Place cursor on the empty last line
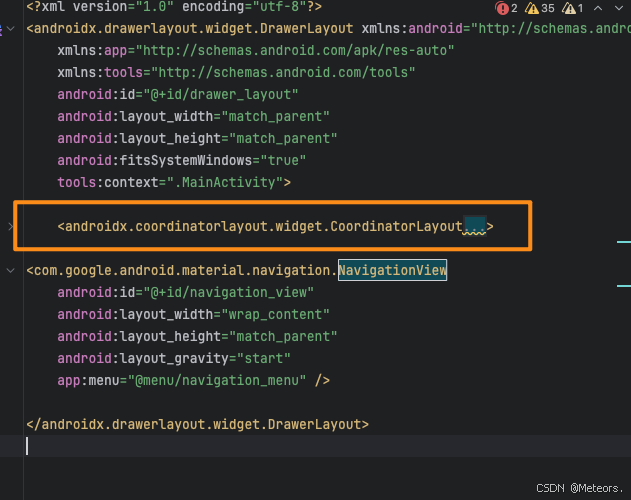Screen dimensions: 631x500 coord(316,446)
